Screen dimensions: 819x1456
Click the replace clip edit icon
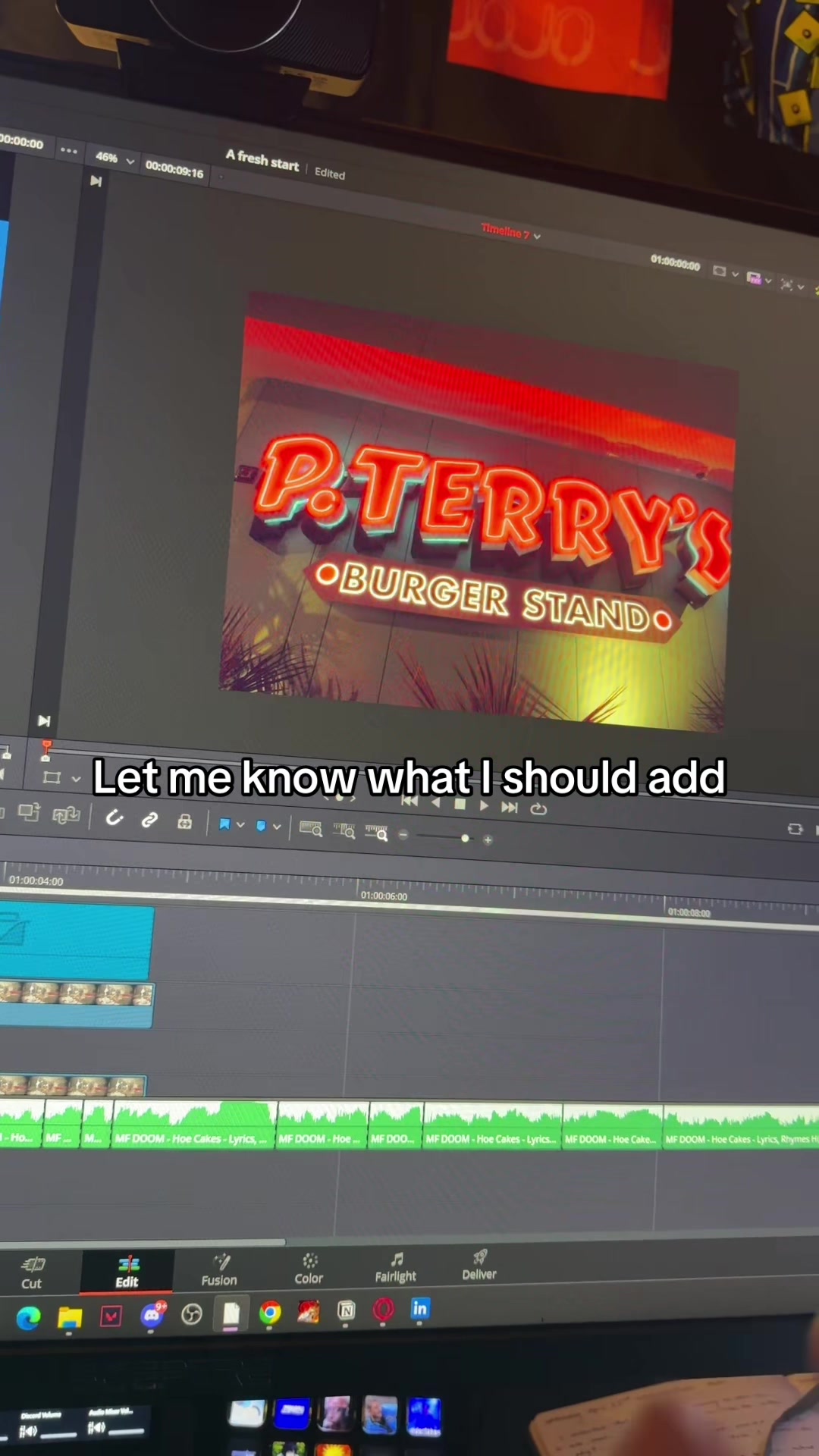point(67,814)
